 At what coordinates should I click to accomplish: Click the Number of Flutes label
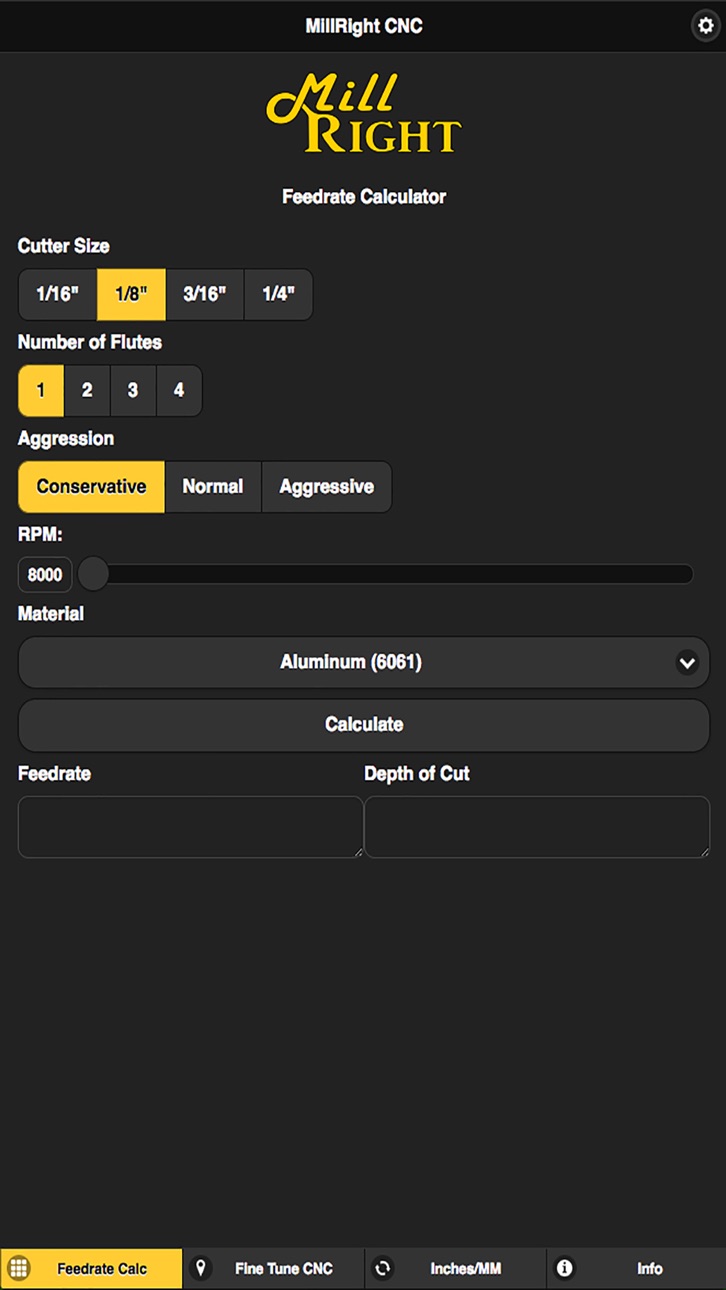click(90, 342)
